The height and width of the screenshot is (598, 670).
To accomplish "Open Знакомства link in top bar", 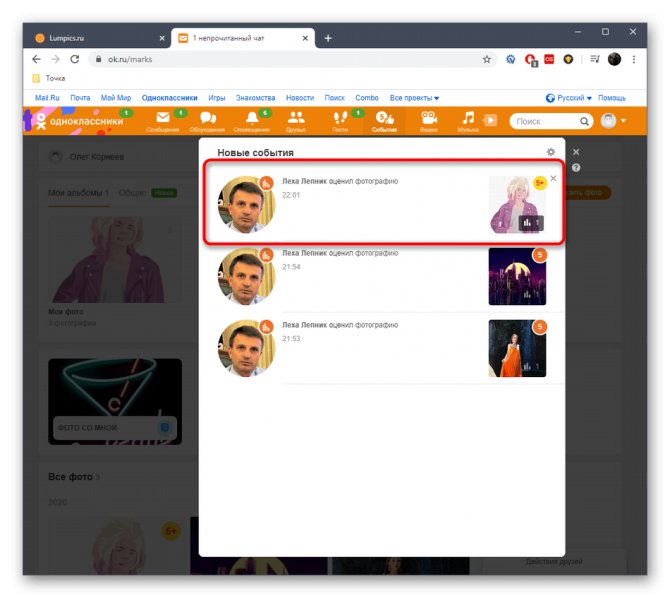I will click(x=256, y=98).
